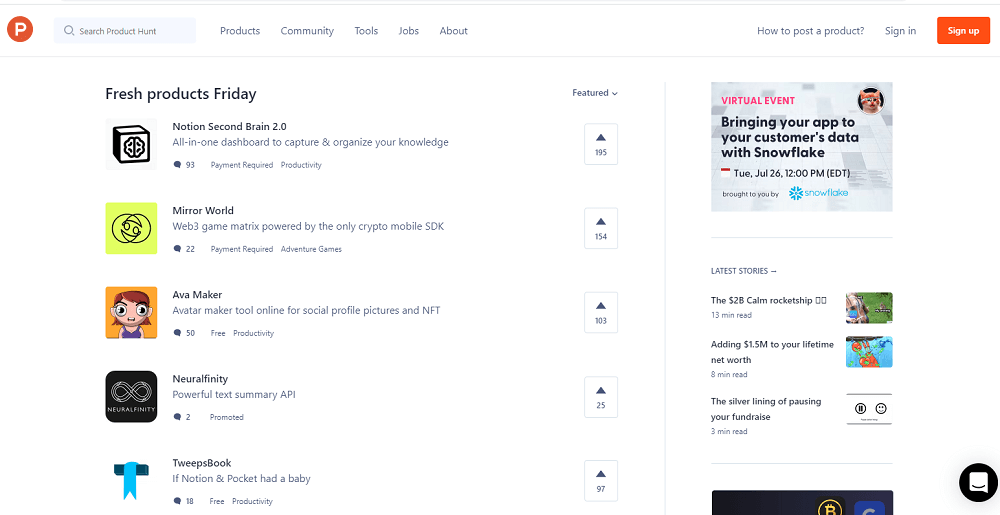Expand the Featured sort dropdown

click(595, 93)
